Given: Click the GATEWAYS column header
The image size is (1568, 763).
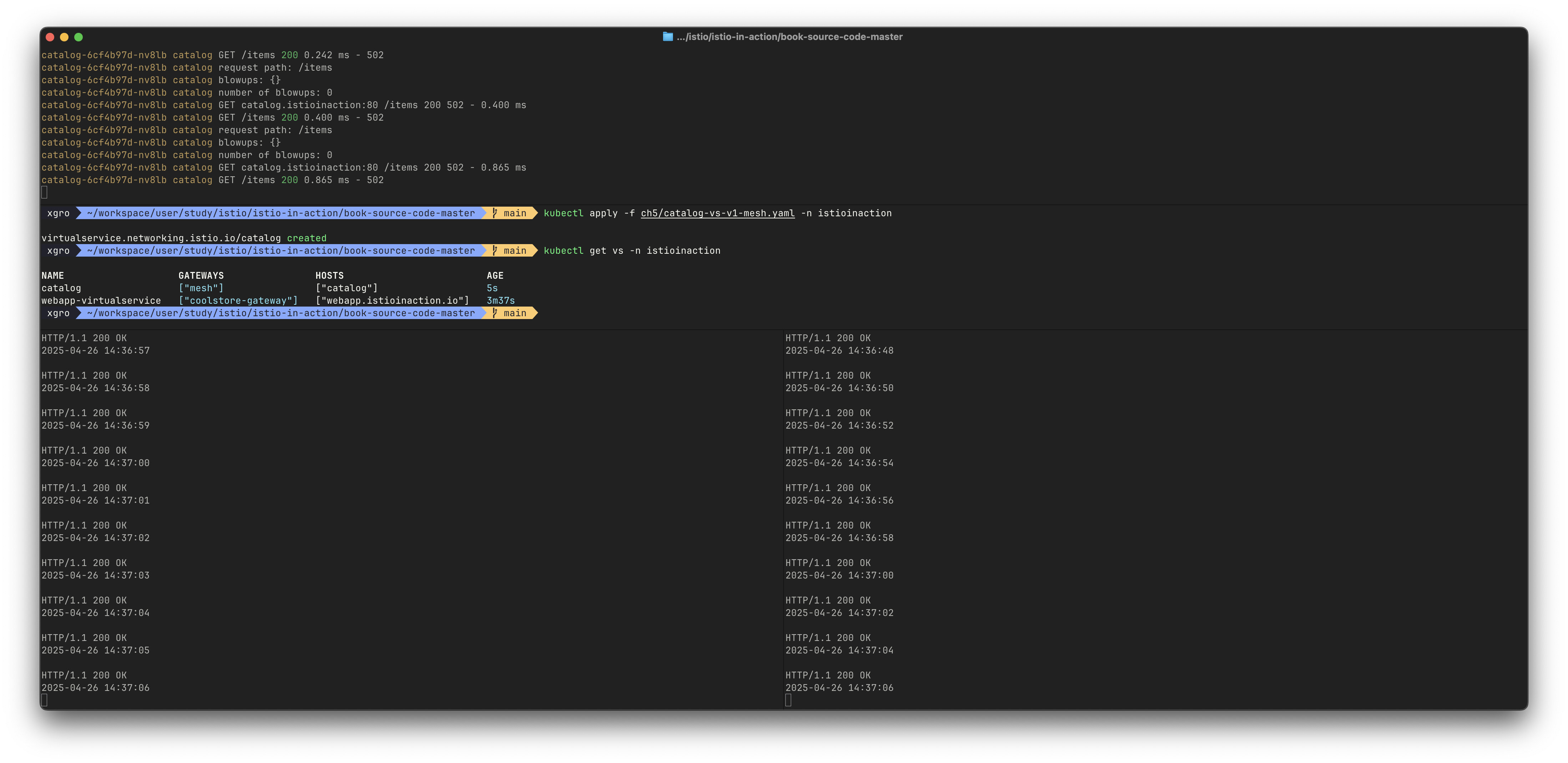Looking at the screenshot, I should 201,275.
